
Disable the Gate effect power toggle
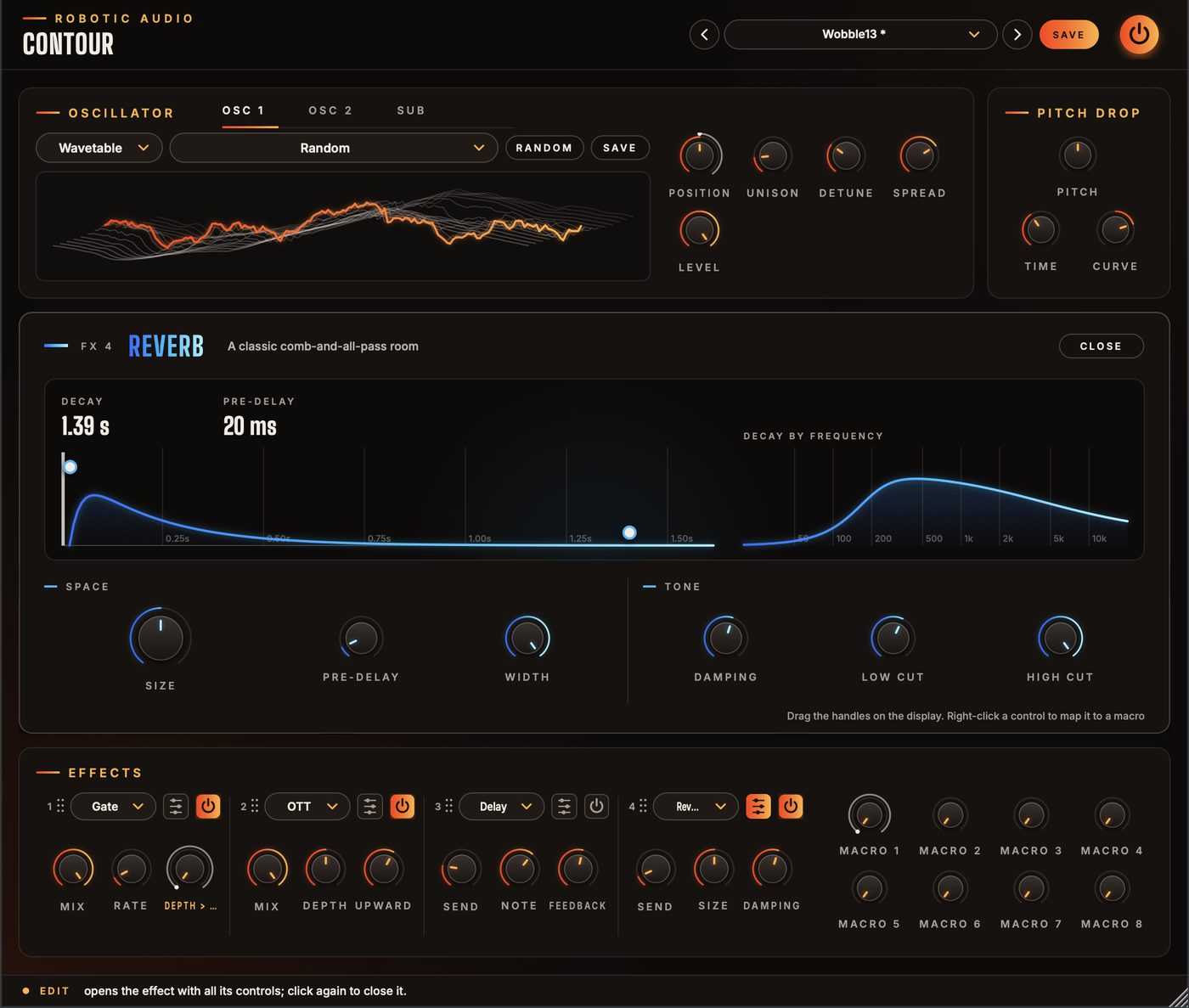click(208, 807)
